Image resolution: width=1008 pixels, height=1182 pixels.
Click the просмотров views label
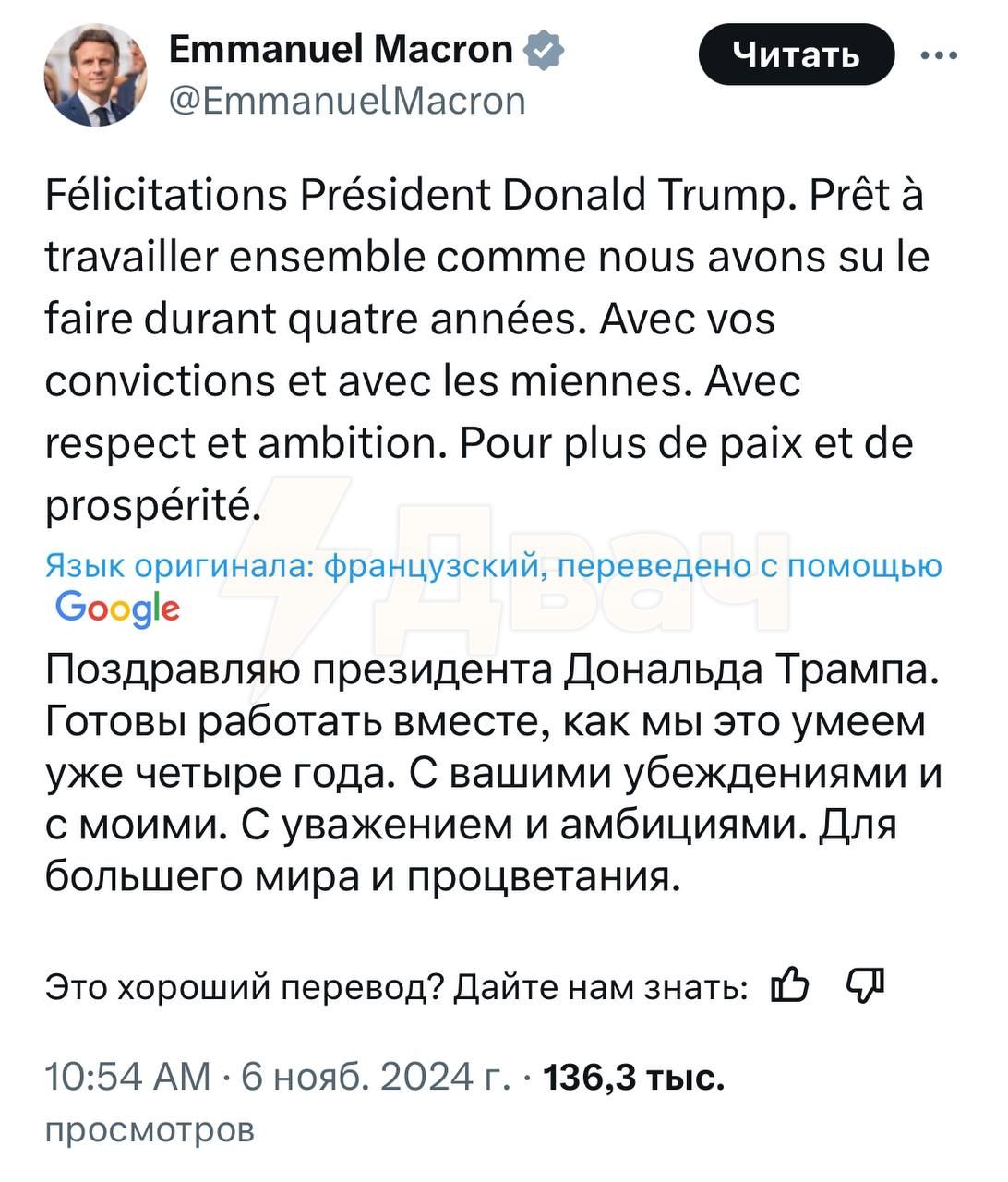coord(150,1129)
